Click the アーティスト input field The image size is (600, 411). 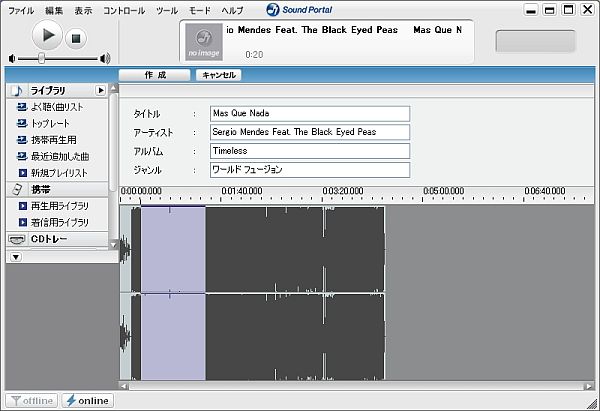click(x=310, y=132)
